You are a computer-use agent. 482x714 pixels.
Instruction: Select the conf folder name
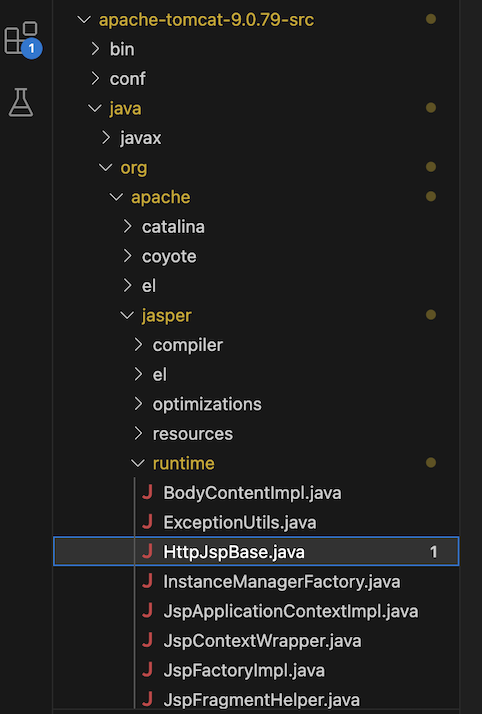click(127, 79)
